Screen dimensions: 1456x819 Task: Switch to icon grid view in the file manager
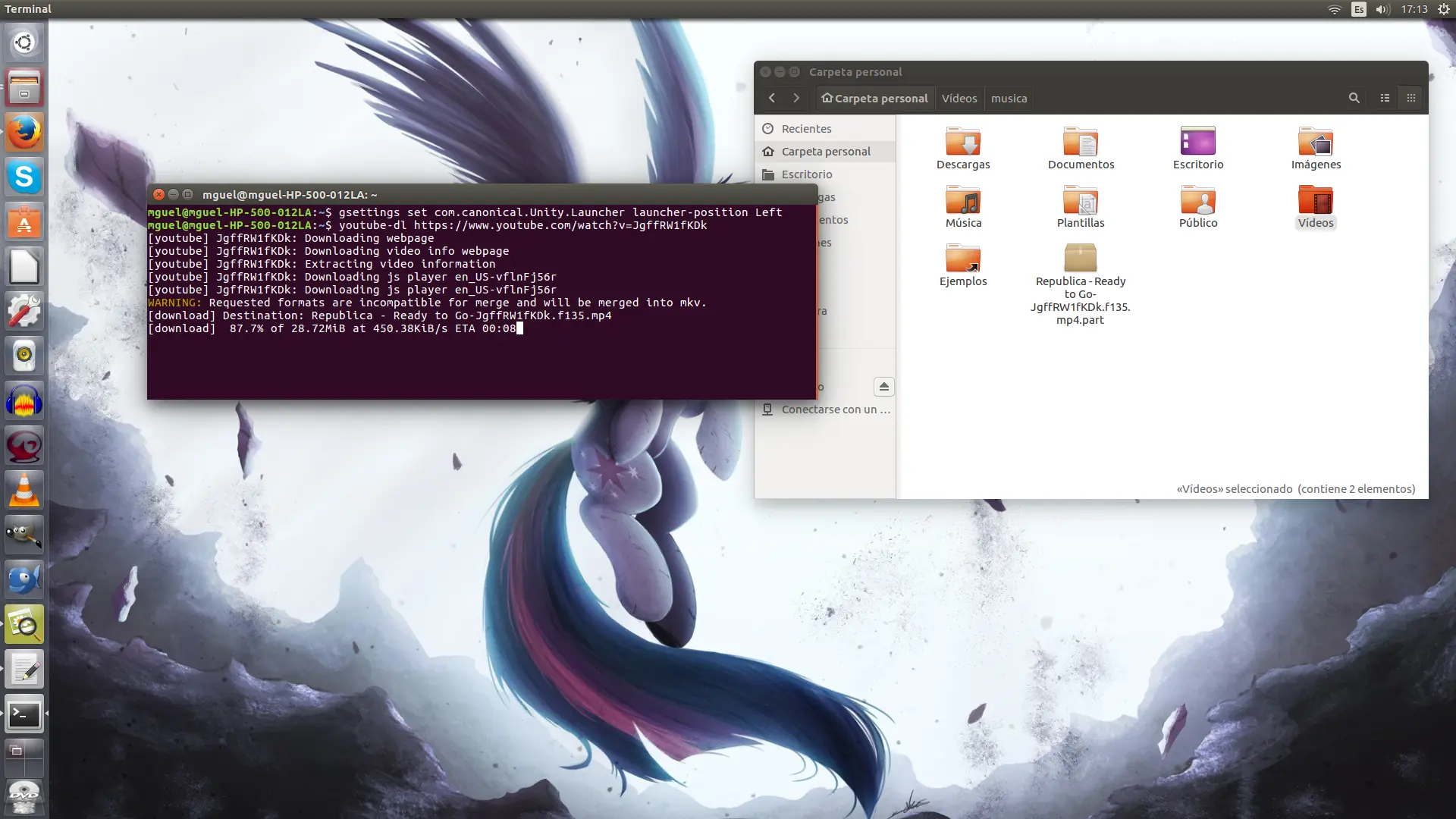[x=1411, y=98]
